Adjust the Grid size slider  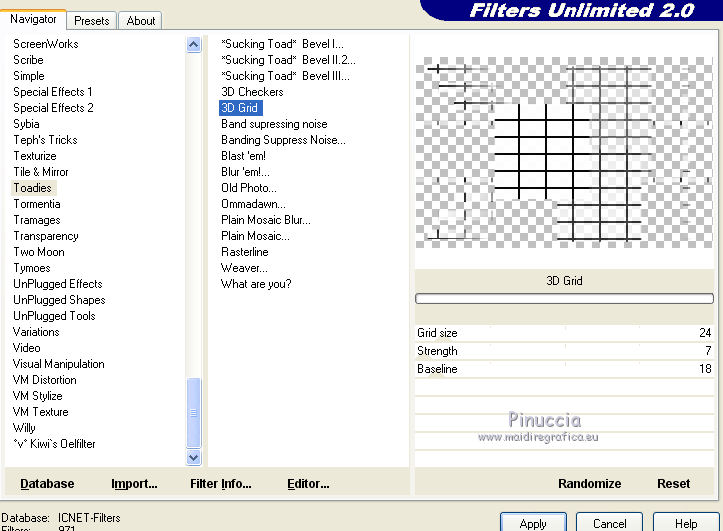[x=564, y=333]
